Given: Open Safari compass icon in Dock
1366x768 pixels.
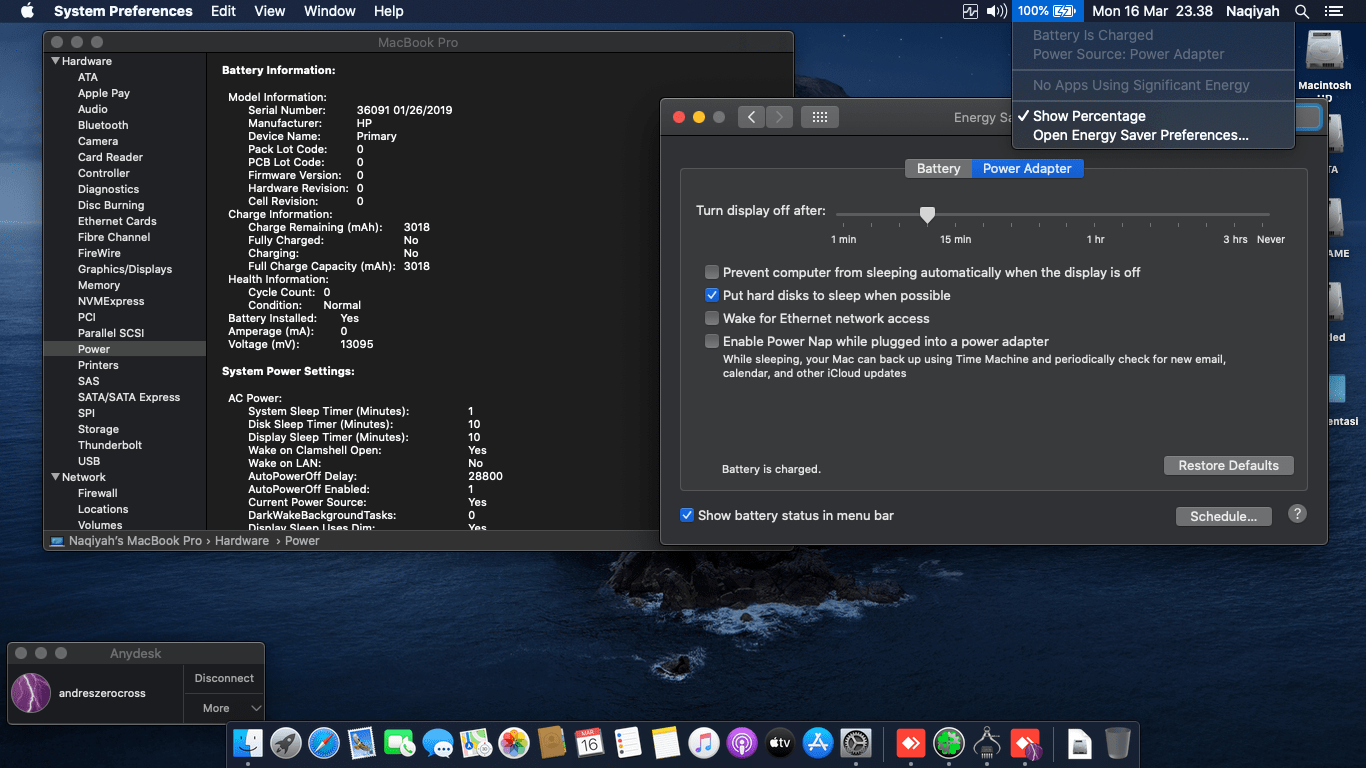Looking at the screenshot, I should click(x=323, y=743).
